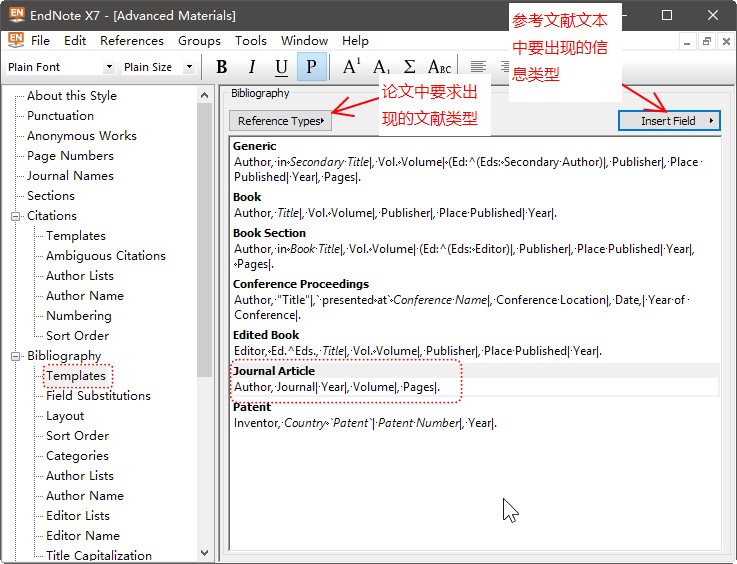Click the Conference Proceedings heading
The height and width of the screenshot is (564, 737).
tap(301, 284)
